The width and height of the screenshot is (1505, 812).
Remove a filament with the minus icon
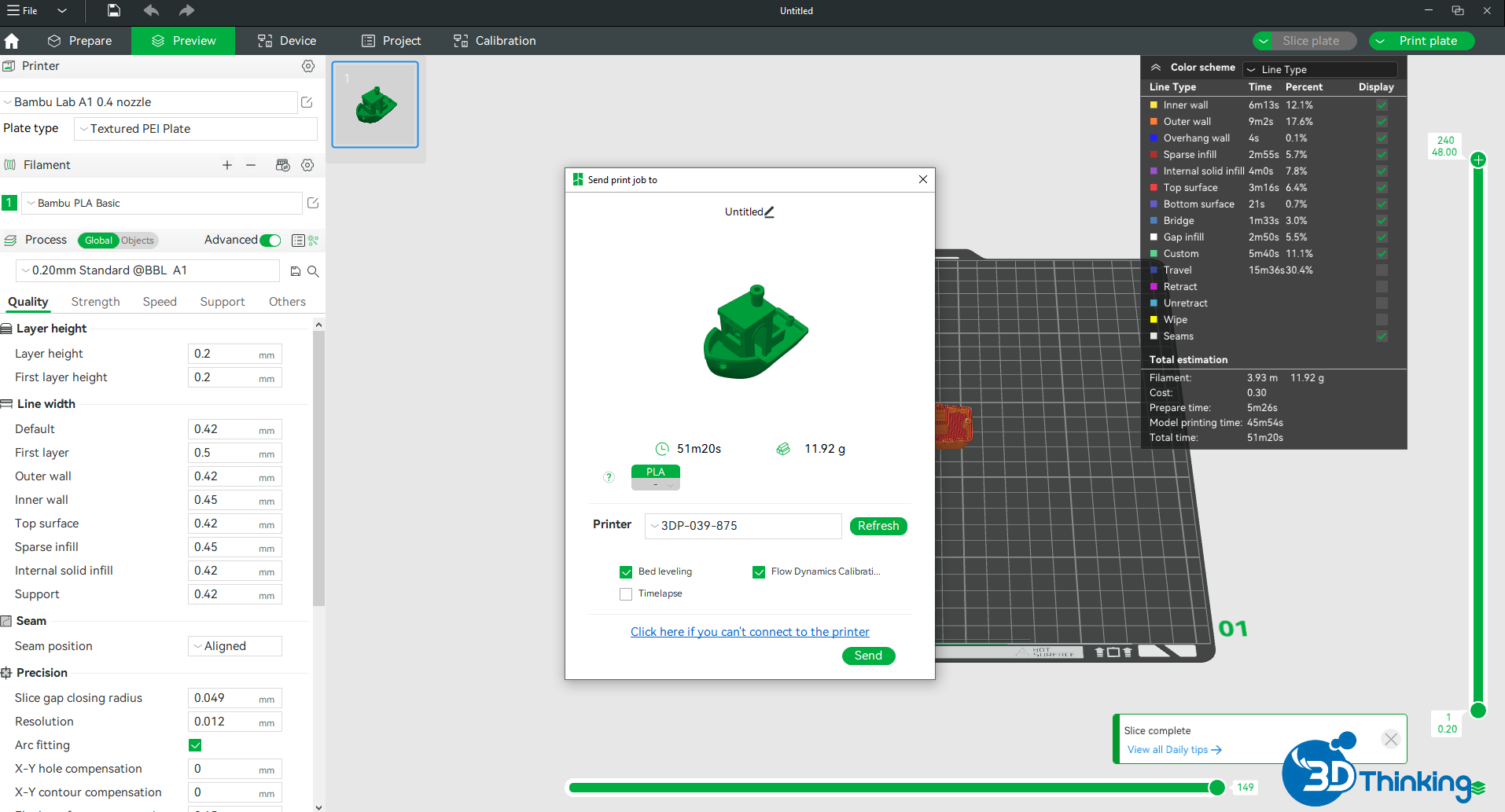tap(251, 165)
